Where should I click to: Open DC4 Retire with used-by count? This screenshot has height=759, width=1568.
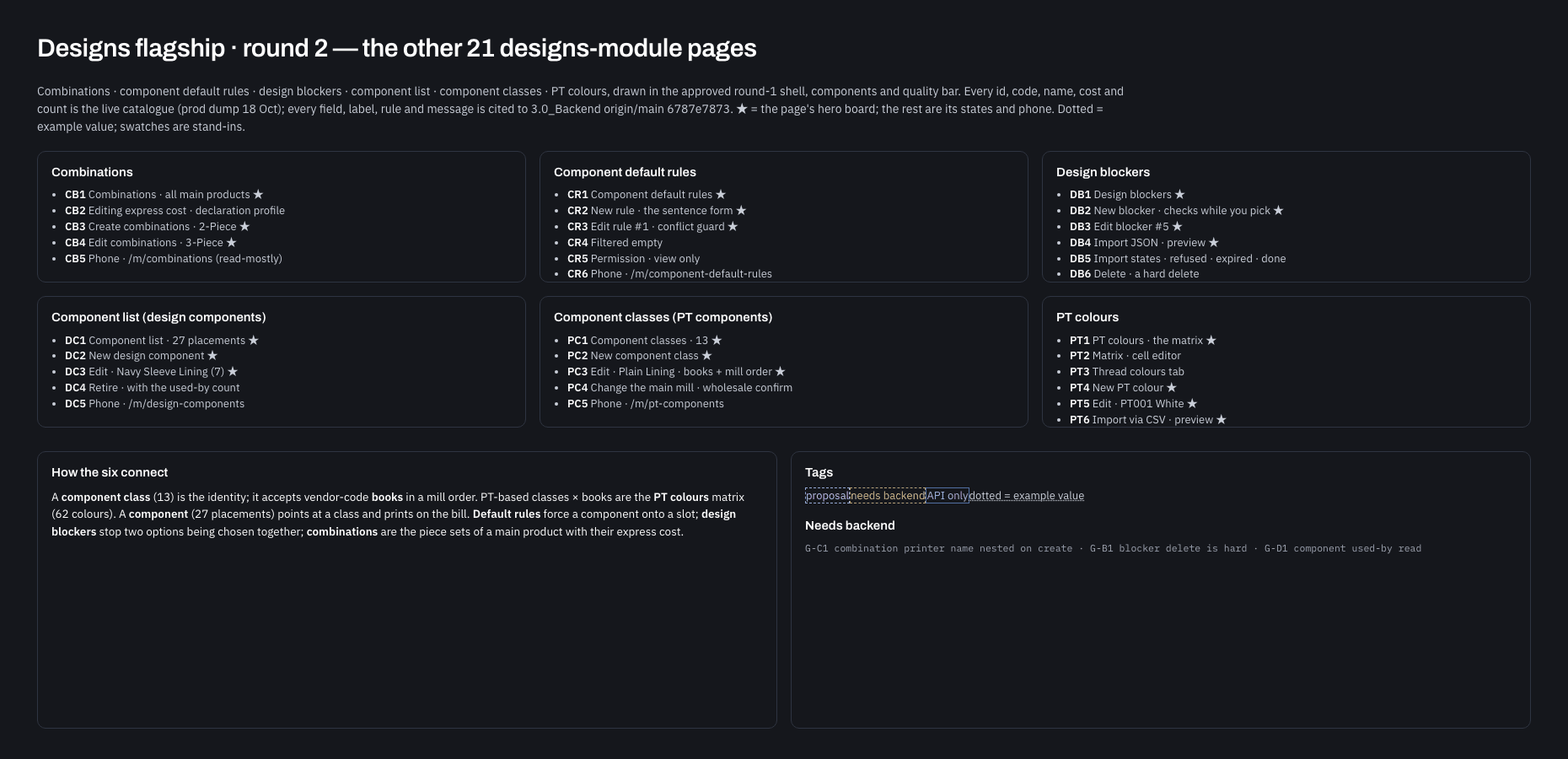pos(152,388)
